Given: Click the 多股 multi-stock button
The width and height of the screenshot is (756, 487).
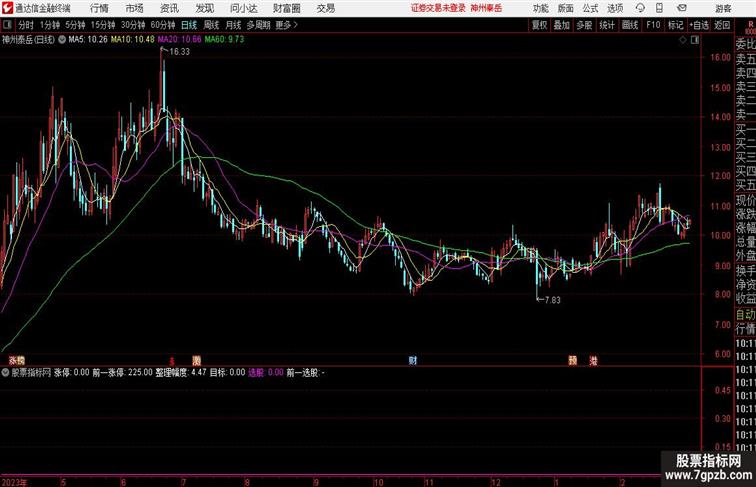Looking at the screenshot, I should coord(584,25).
